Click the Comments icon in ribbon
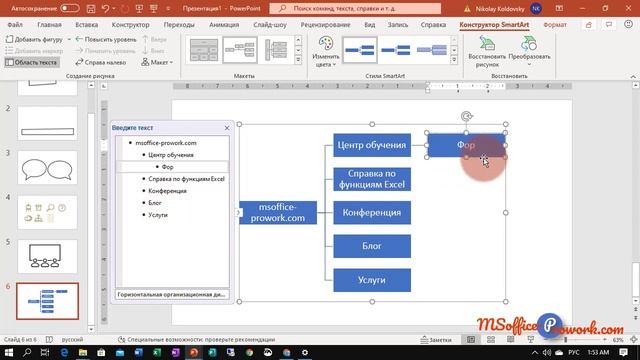 pyautogui.click(x=609, y=25)
